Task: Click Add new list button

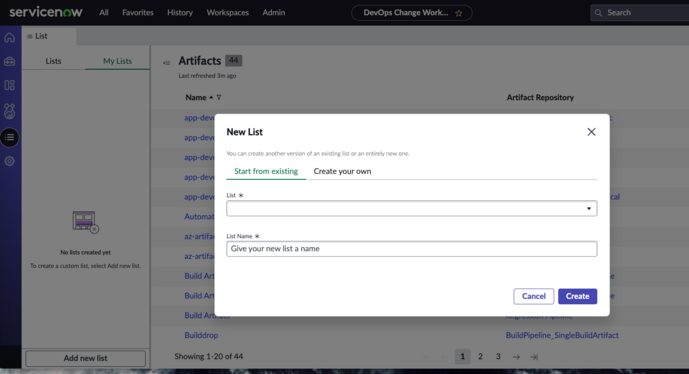Action: pos(86,358)
